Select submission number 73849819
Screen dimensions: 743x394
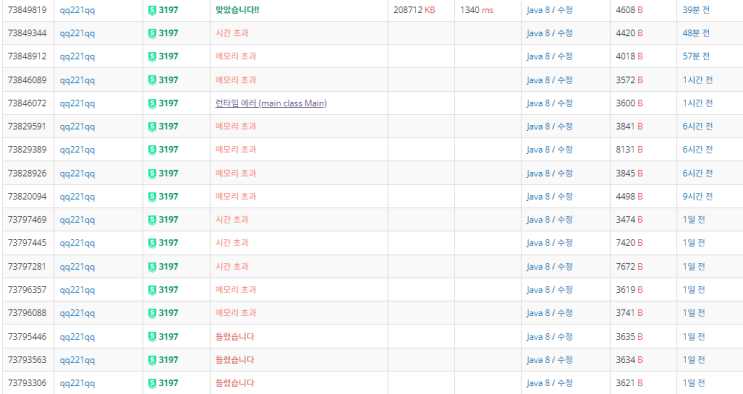(x=27, y=10)
